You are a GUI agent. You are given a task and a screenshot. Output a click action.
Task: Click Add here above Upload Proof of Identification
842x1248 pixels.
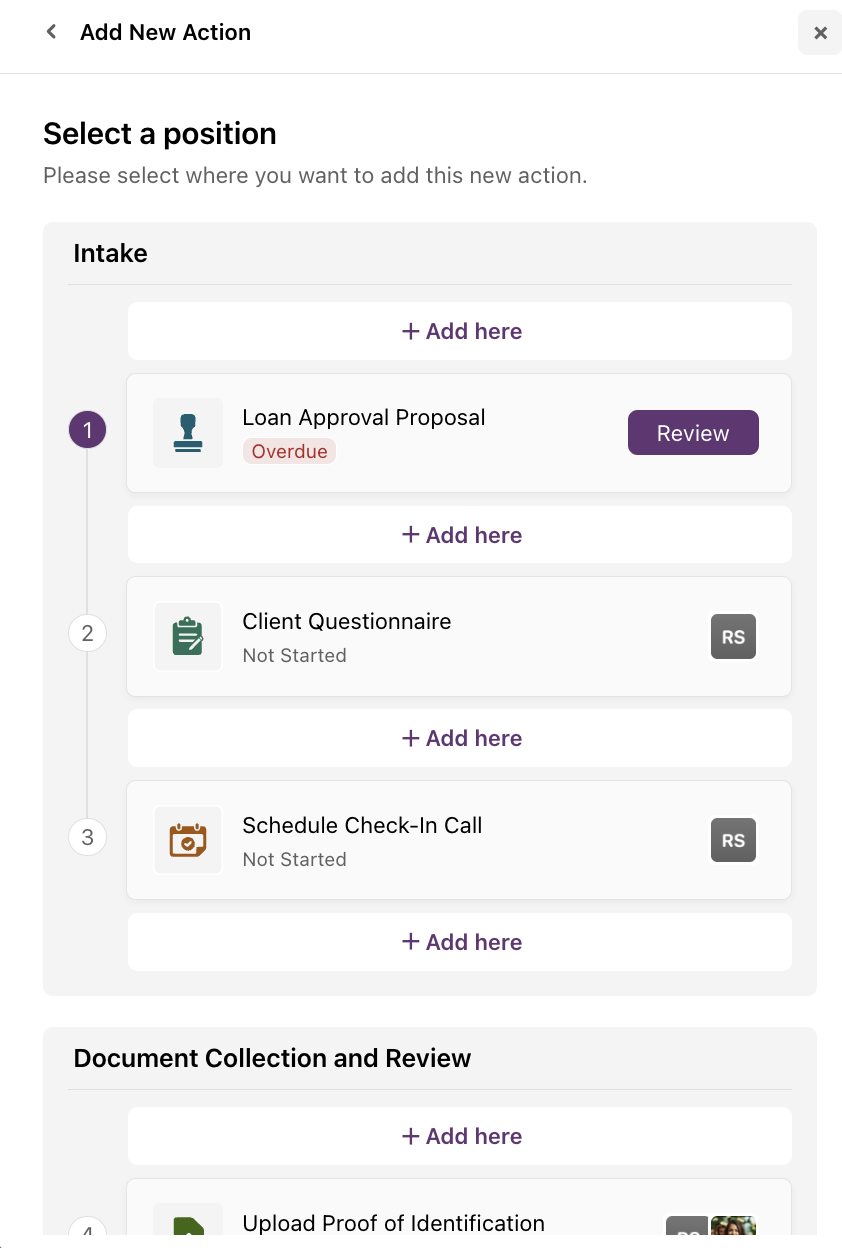click(460, 1135)
